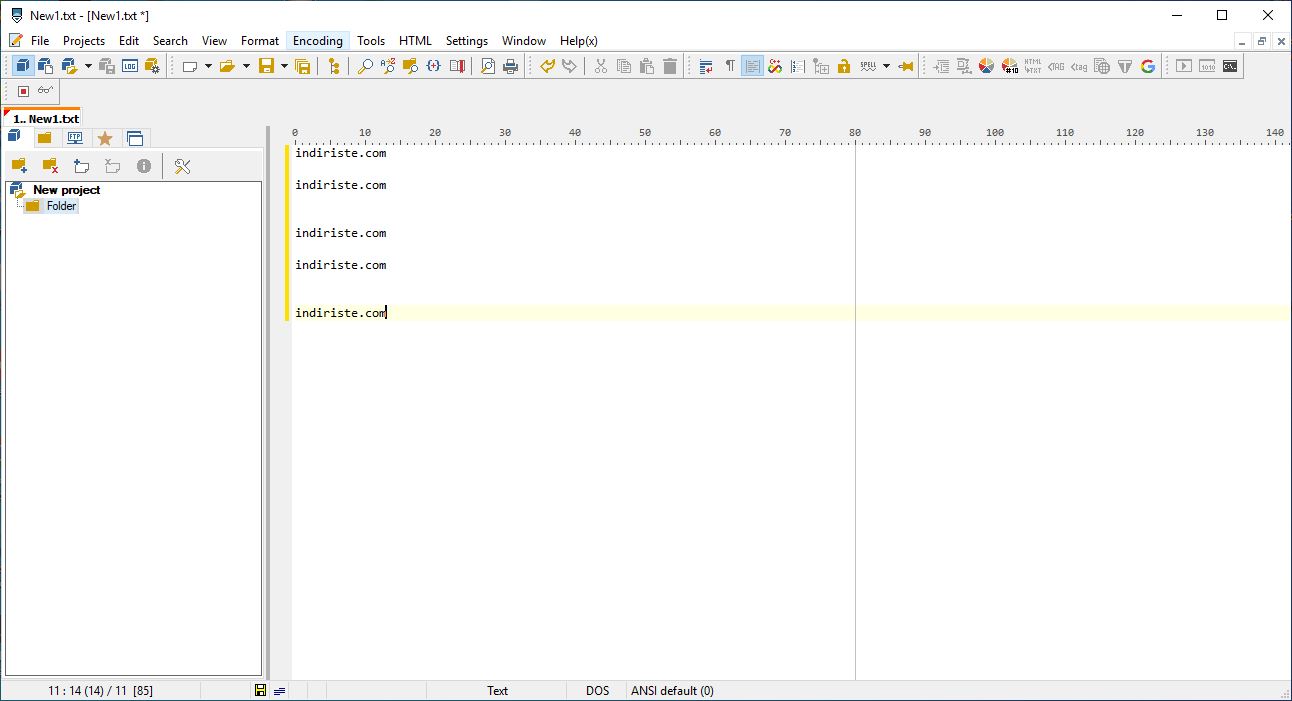Click the printer icon
Image resolution: width=1292 pixels, height=701 pixels.
(510, 66)
